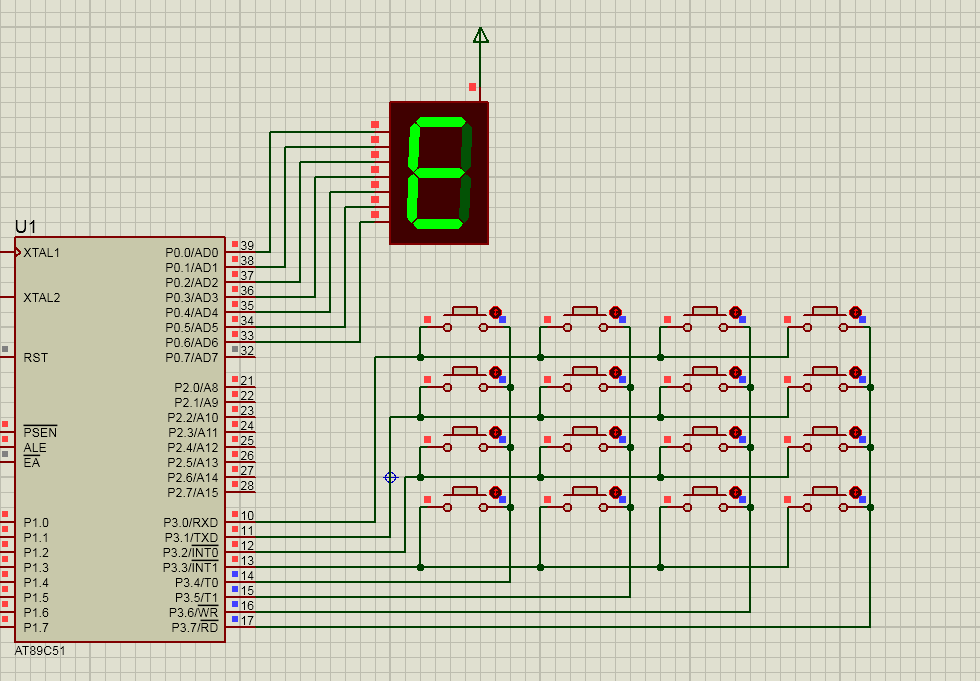
Task: Click push-button actuator between P3.3 and P3.5
Action: pyautogui.click(x=585, y=491)
